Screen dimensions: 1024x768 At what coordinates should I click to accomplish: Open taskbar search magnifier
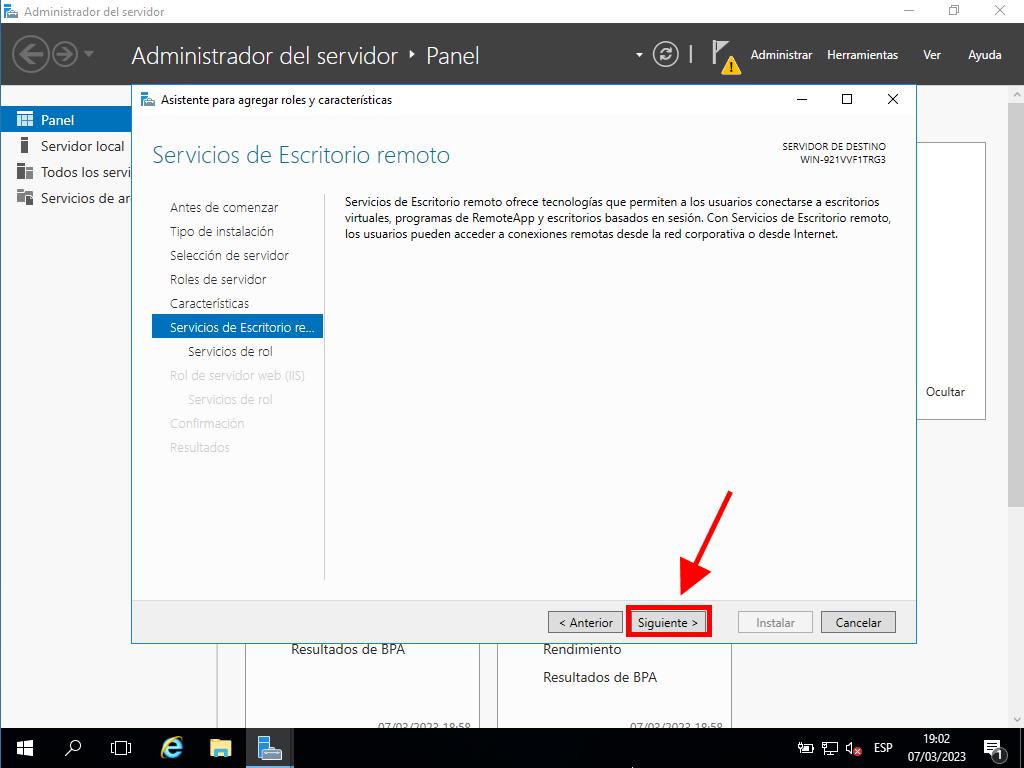tap(73, 747)
